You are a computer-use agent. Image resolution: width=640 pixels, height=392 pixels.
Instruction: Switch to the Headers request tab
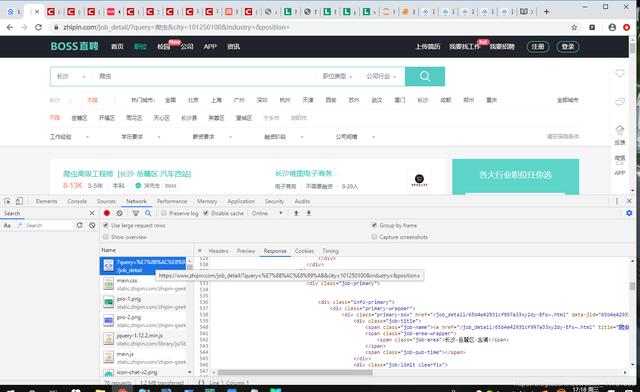218,251
